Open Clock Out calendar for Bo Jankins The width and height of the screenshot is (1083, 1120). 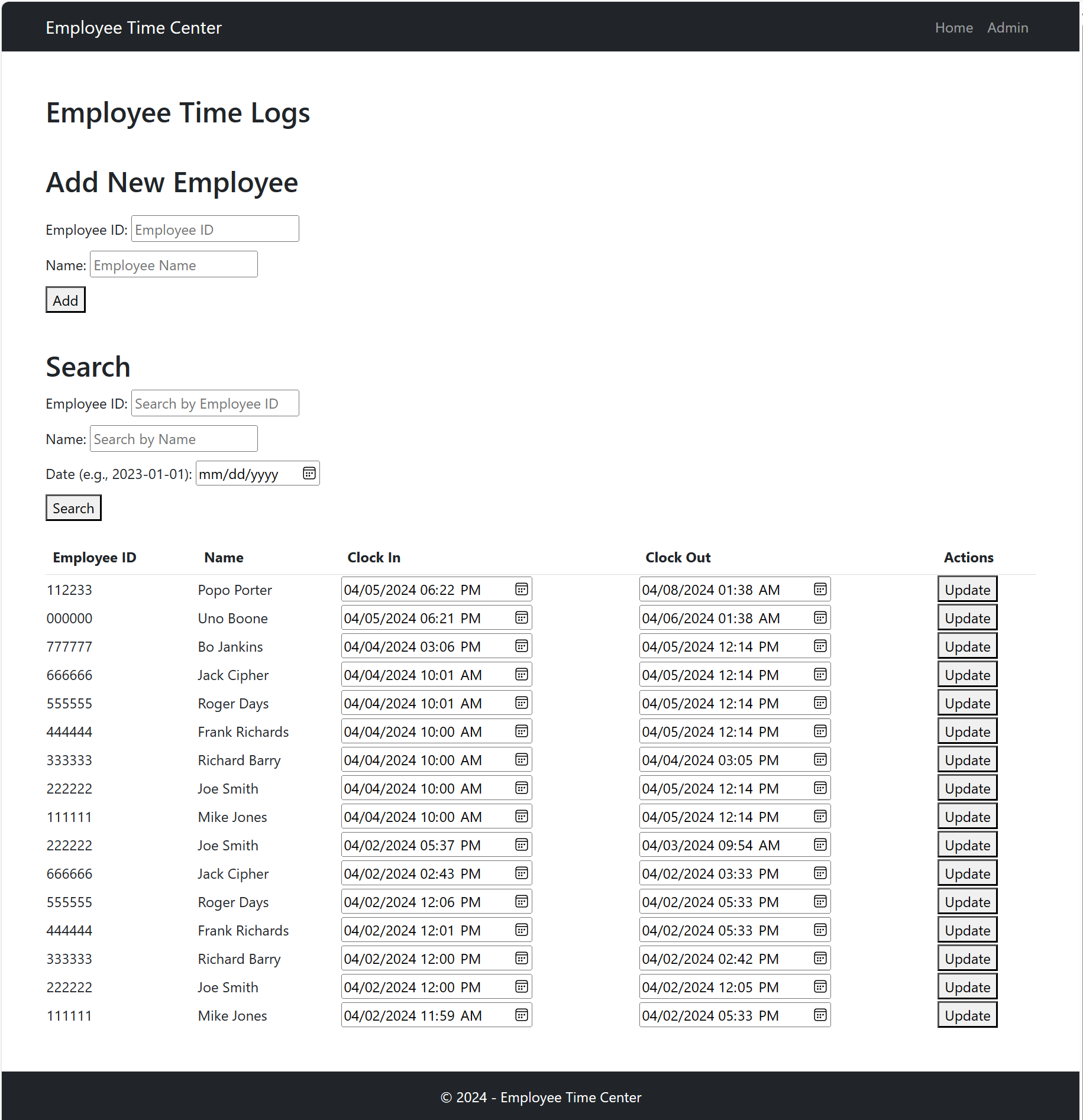point(820,646)
